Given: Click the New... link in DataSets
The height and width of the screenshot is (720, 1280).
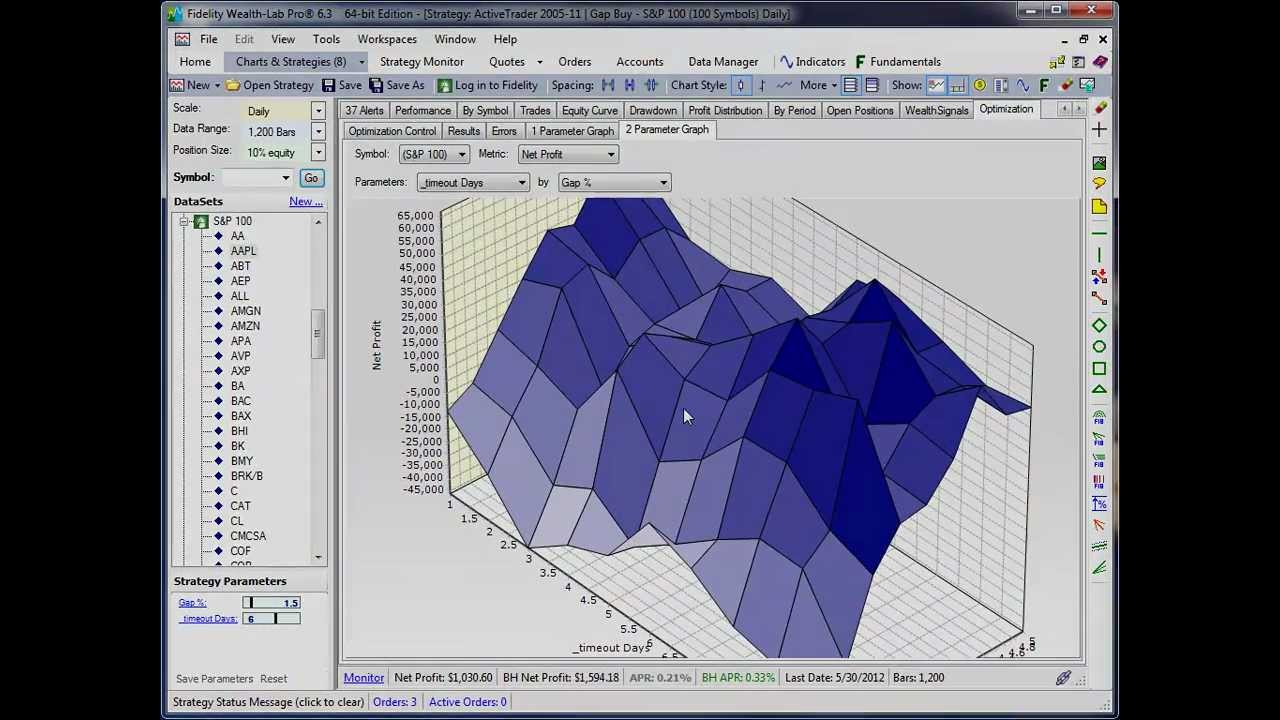Looking at the screenshot, I should click(305, 202).
